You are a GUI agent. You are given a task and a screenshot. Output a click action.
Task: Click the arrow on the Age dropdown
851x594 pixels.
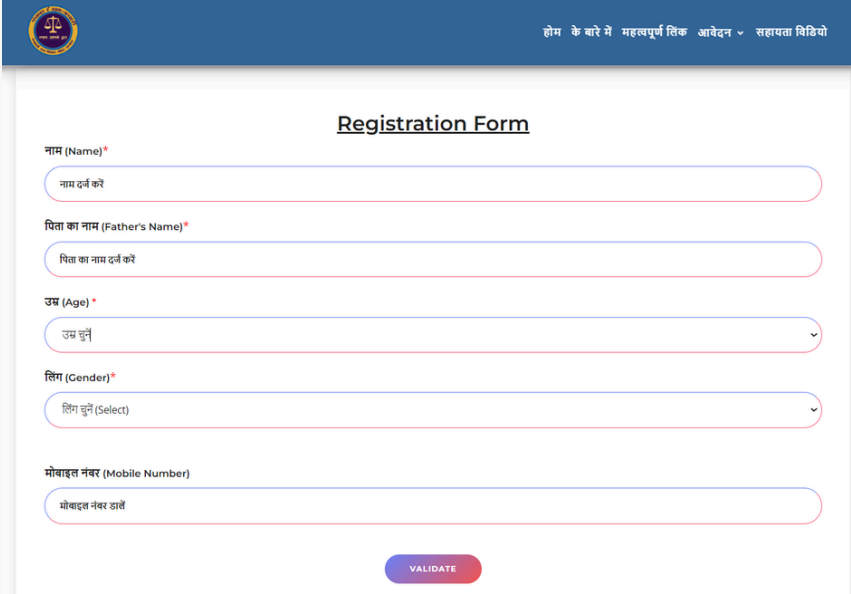pyautogui.click(x=813, y=335)
